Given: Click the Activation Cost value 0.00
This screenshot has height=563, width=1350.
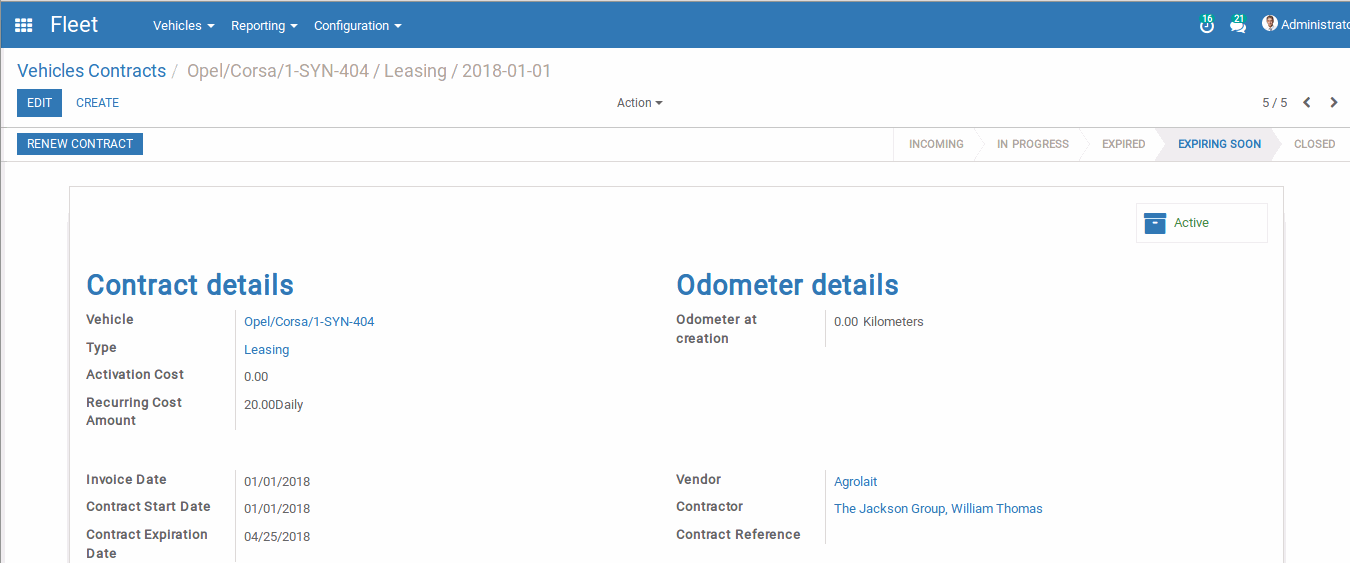Looking at the screenshot, I should (x=256, y=377).
